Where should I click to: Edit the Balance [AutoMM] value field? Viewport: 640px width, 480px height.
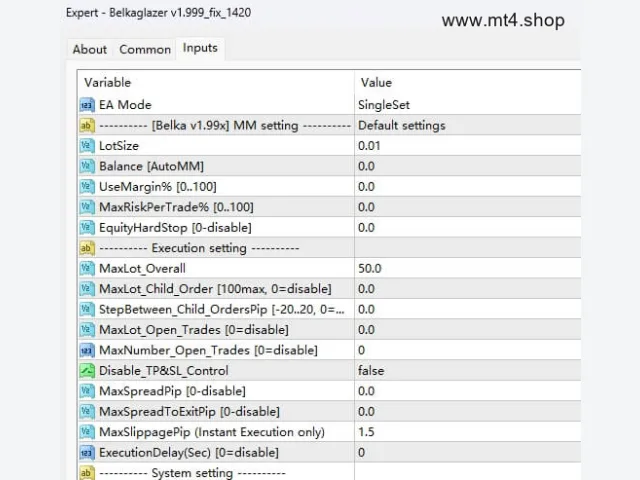468,166
